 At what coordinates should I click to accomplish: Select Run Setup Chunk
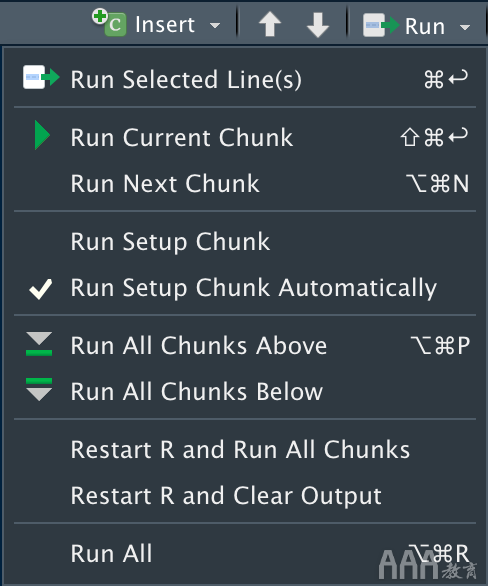245,241
